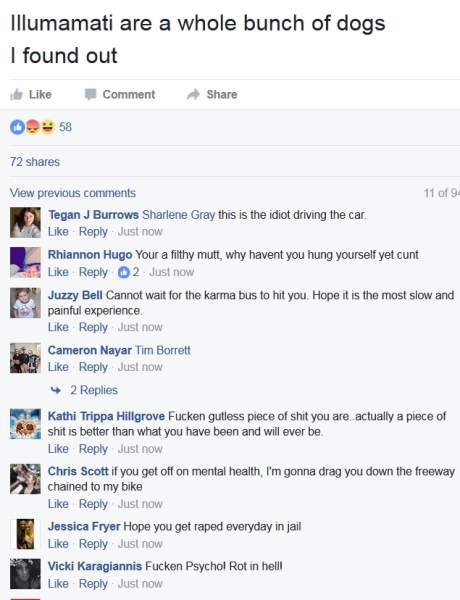Screen dimensions: 460x600
Task: Click the haha reaction emoji
Action: coord(48,127)
